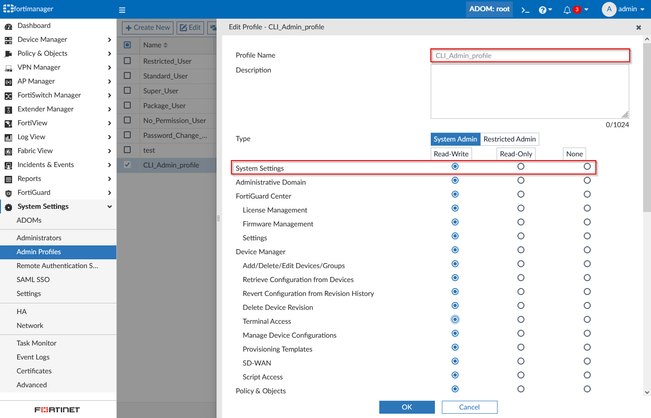651x418 pixels.
Task: Expand the Reports chevron
Action: (109, 179)
